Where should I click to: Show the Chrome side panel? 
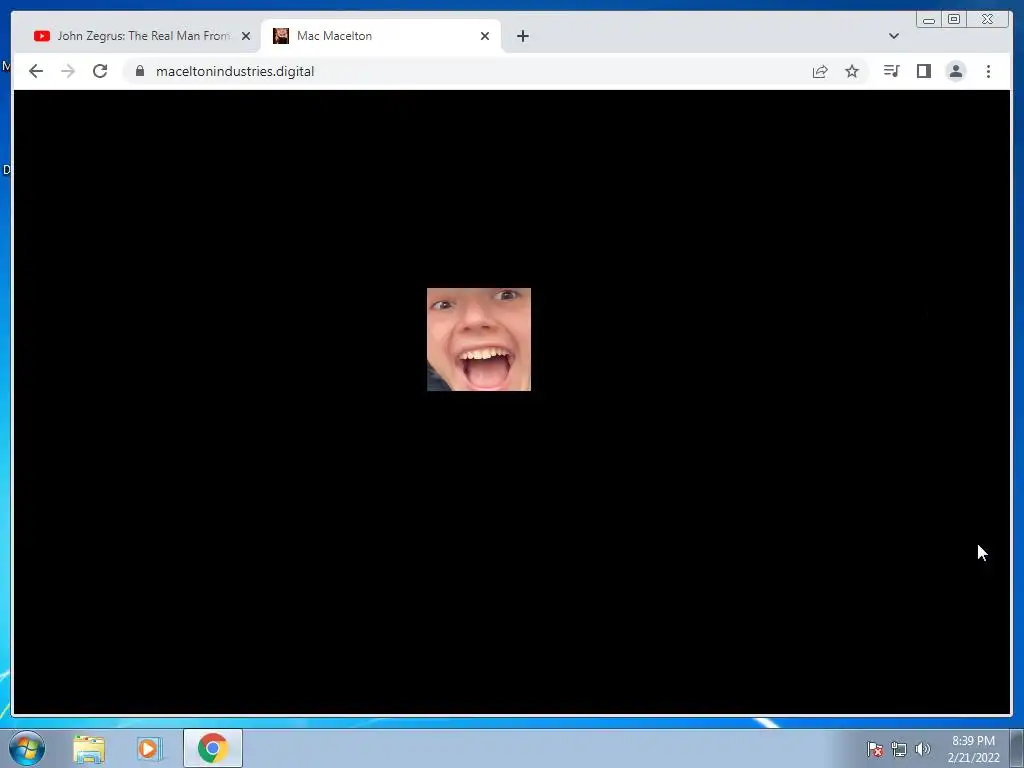(923, 71)
